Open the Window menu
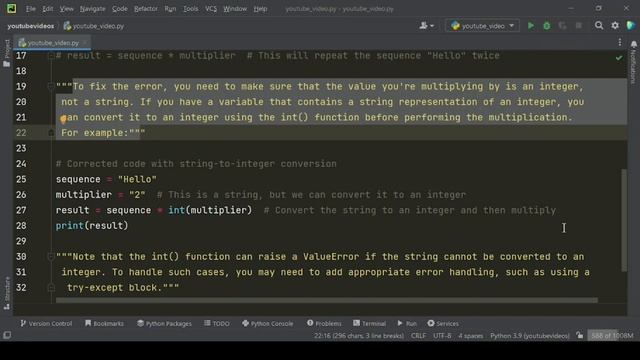Image resolution: width=640 pixels, height=360 pixels. 235,9
